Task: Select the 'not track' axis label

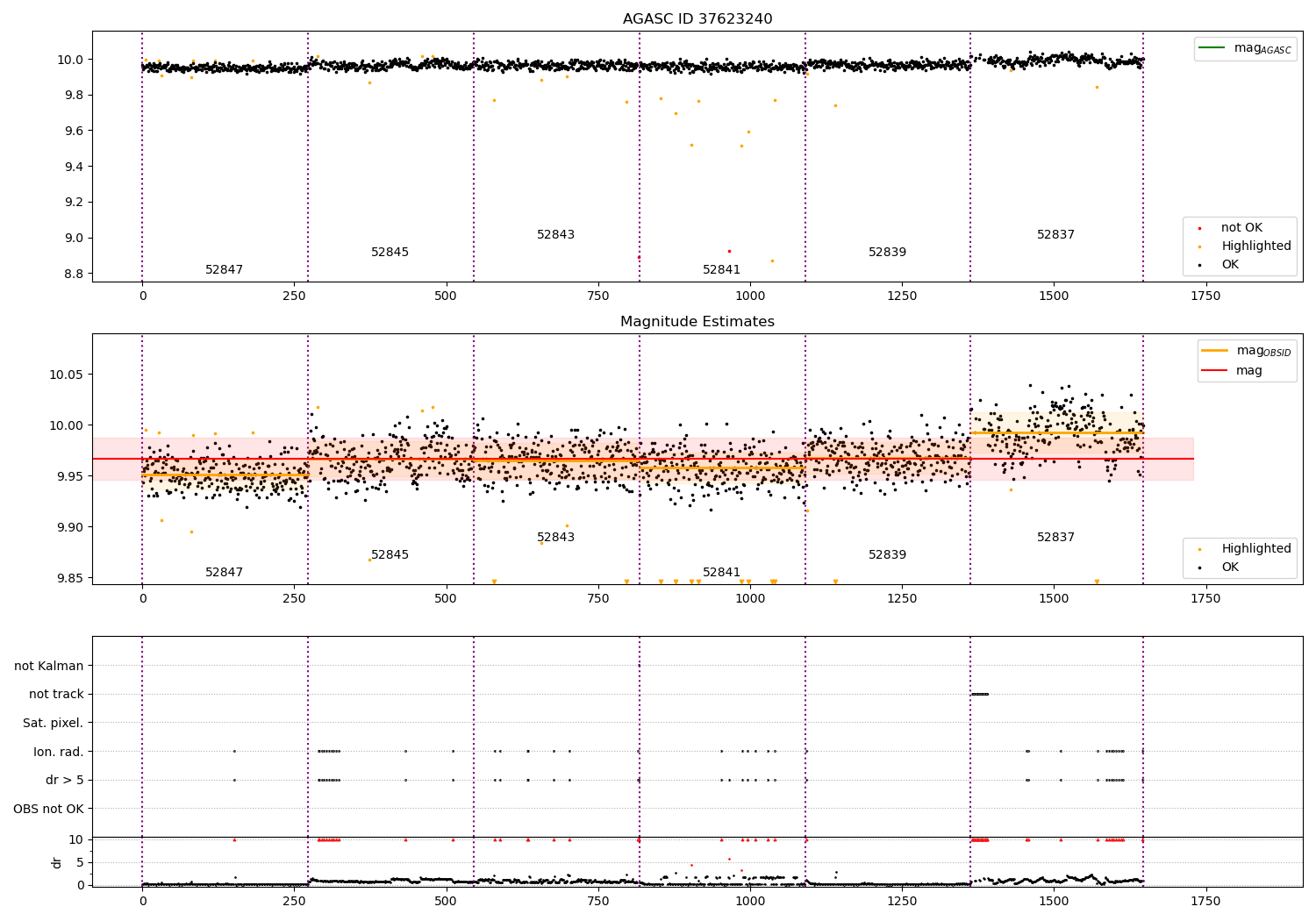Action: pyautogui.click(x=56, y=695)
